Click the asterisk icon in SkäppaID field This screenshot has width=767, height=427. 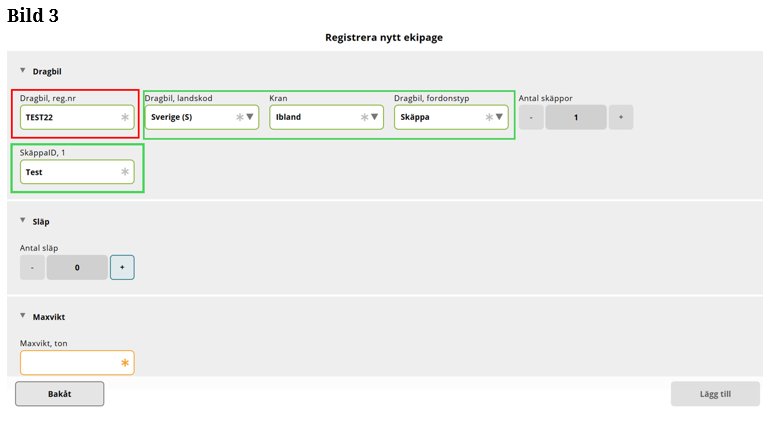tap(125, 172)
